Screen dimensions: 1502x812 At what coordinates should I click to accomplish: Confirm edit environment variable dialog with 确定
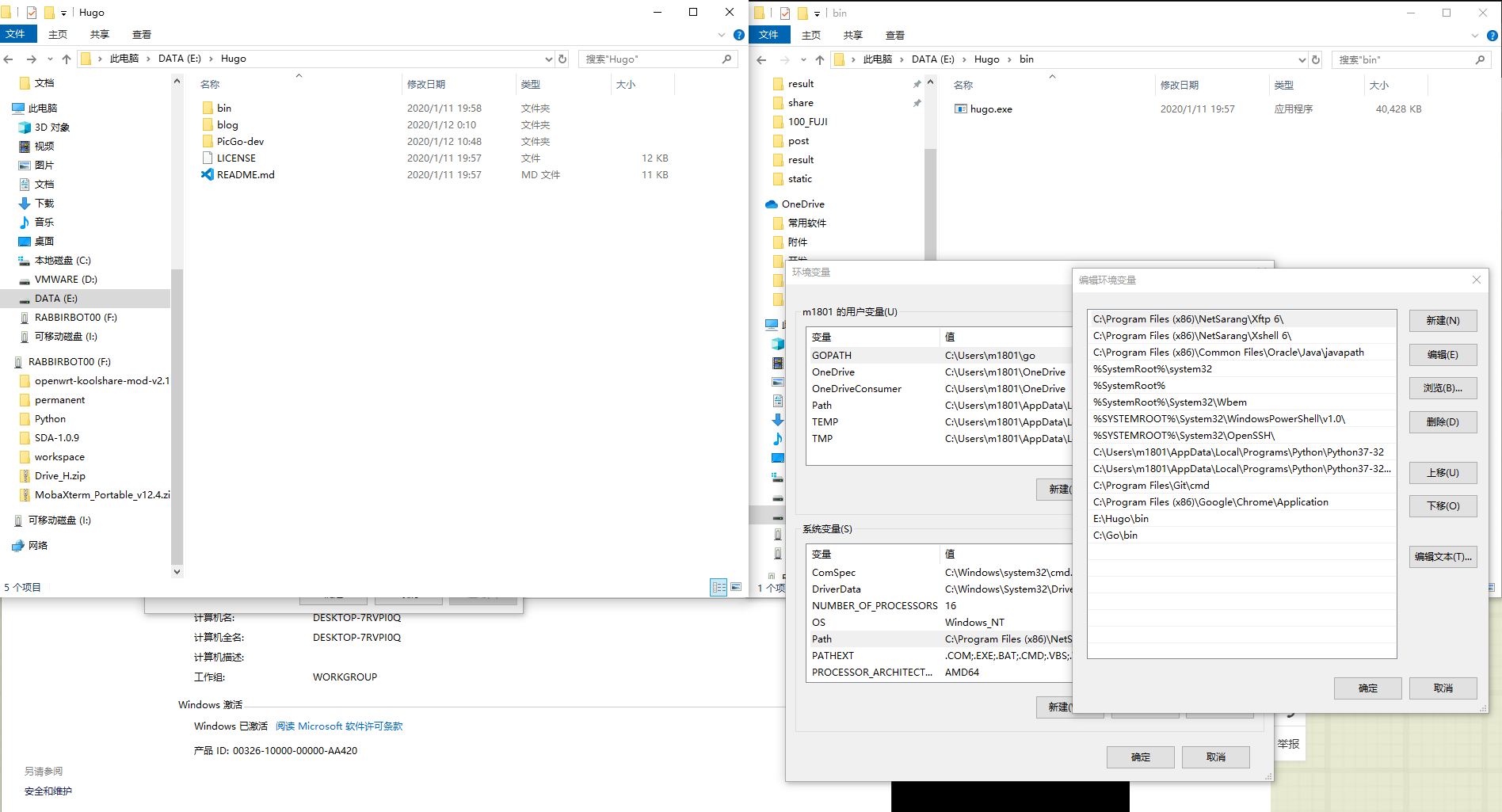click(x=1367, y=688)
